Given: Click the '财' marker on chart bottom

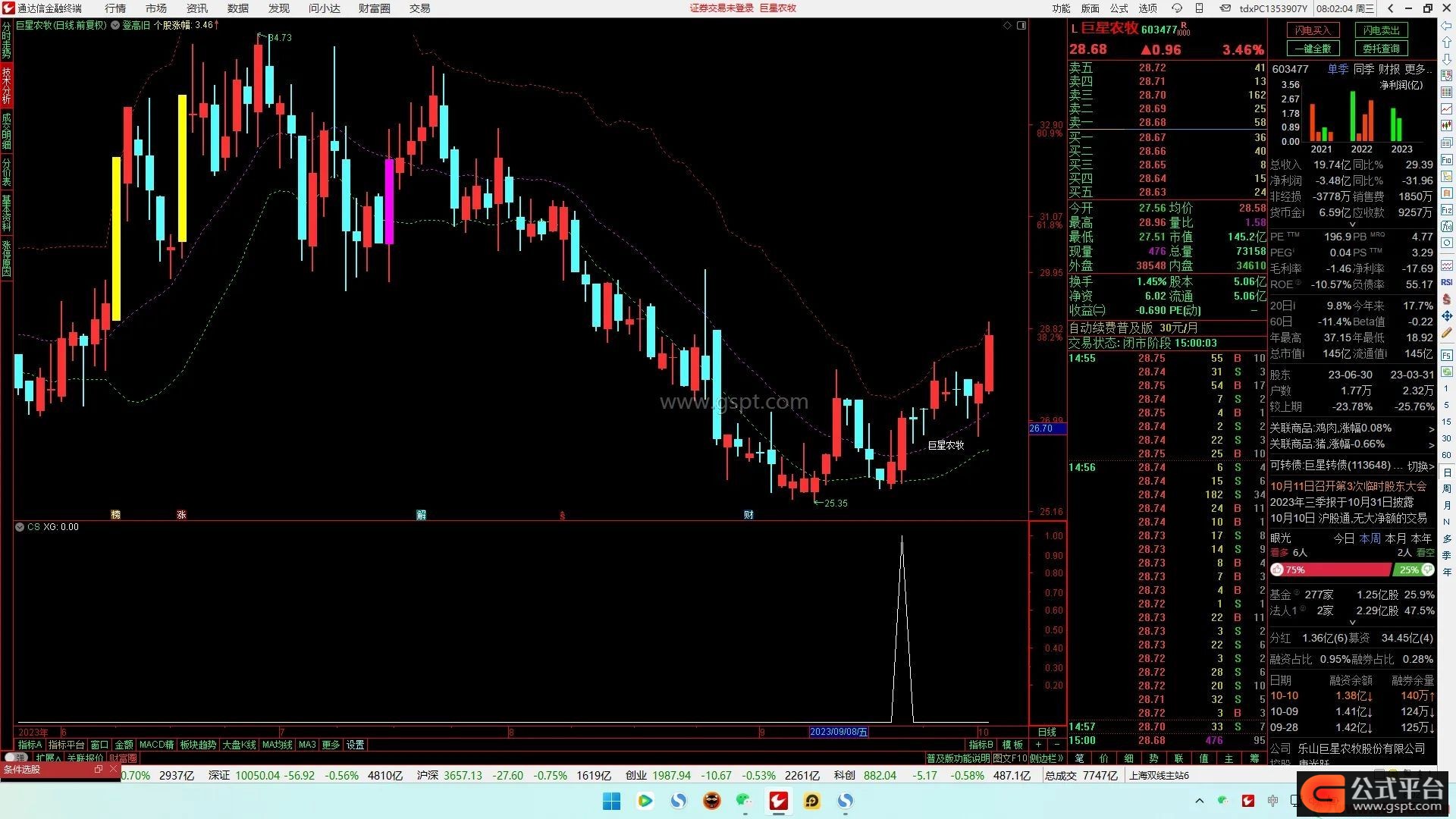Looking at the screenshot, I should pyautogui.click(x=748, y=515).
